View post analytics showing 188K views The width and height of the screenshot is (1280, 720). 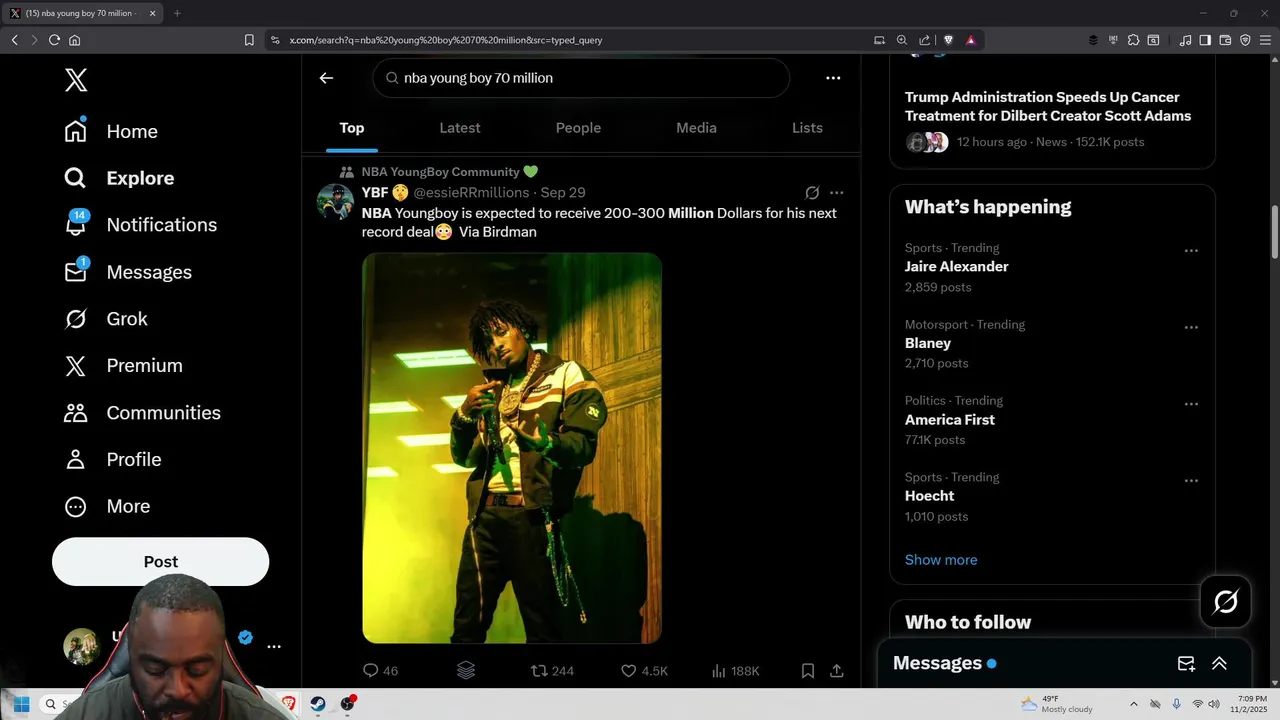click(x=735, y=671)
